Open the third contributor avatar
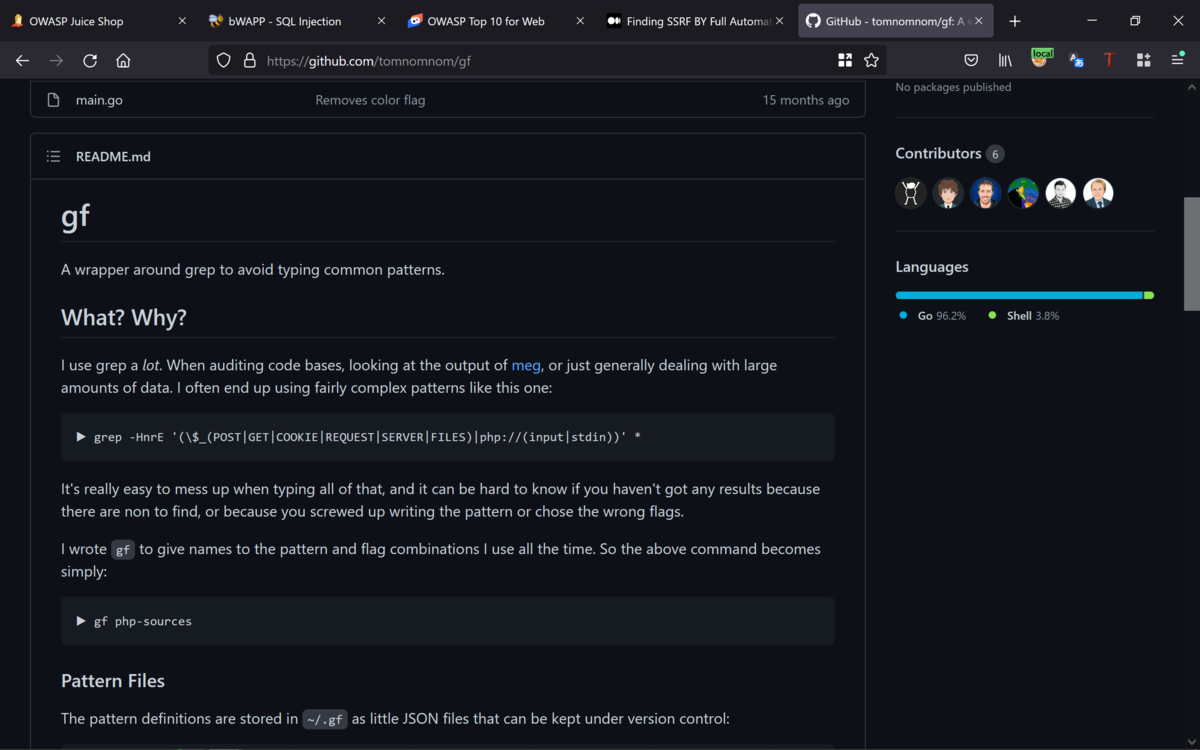 click(985, 193)
